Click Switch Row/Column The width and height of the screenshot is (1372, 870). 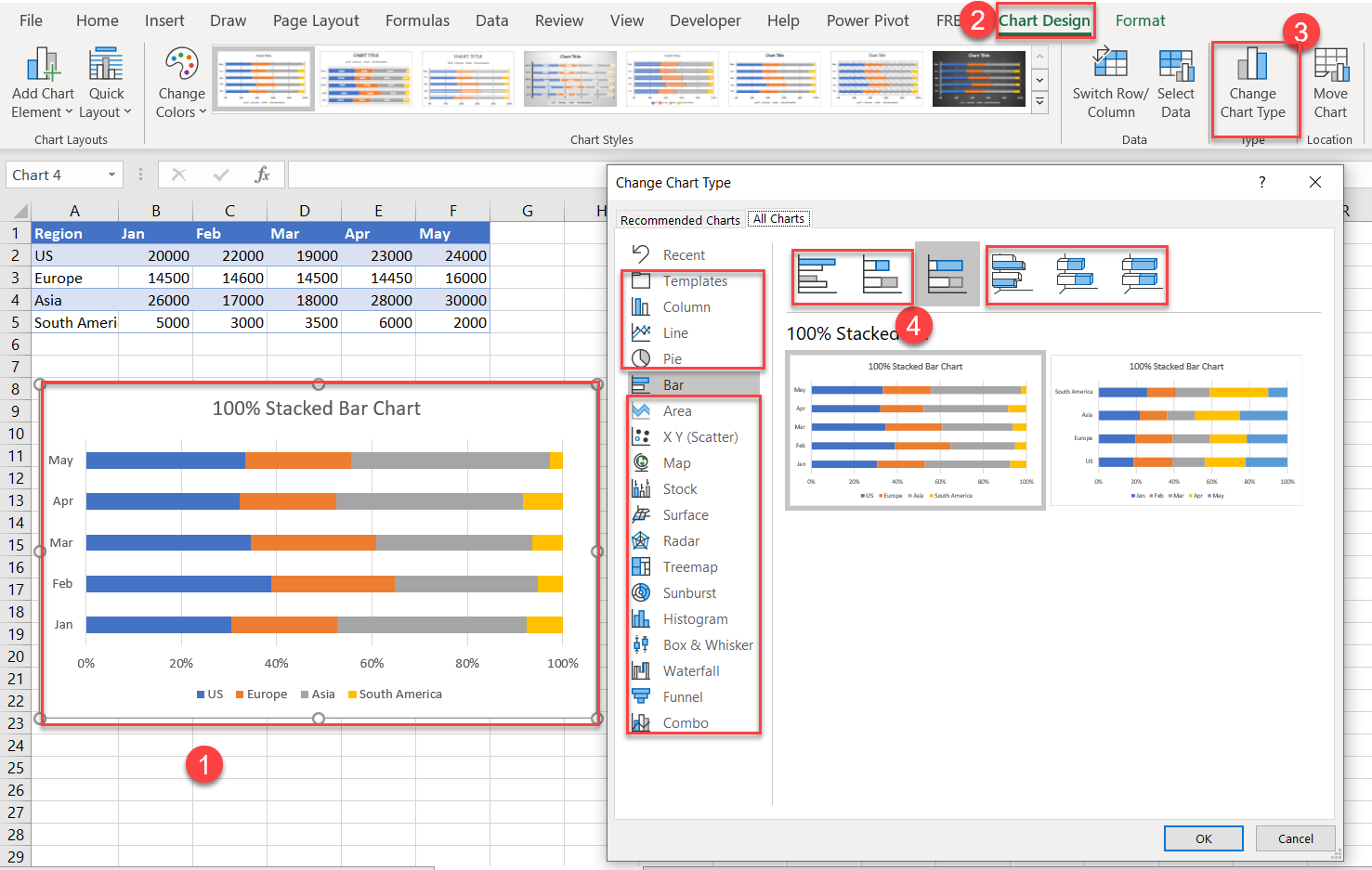(1110, 84)
